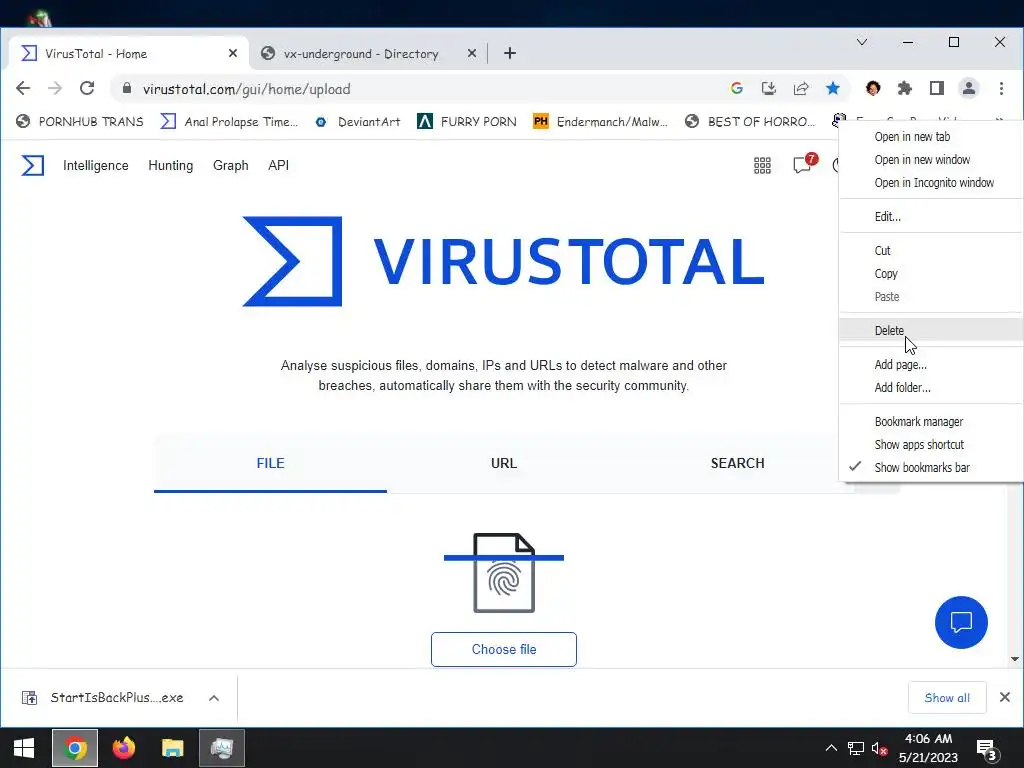The image size is (1024, 768).
Task: Click the fingerprint file upload icon
Action: coord(504,573)
